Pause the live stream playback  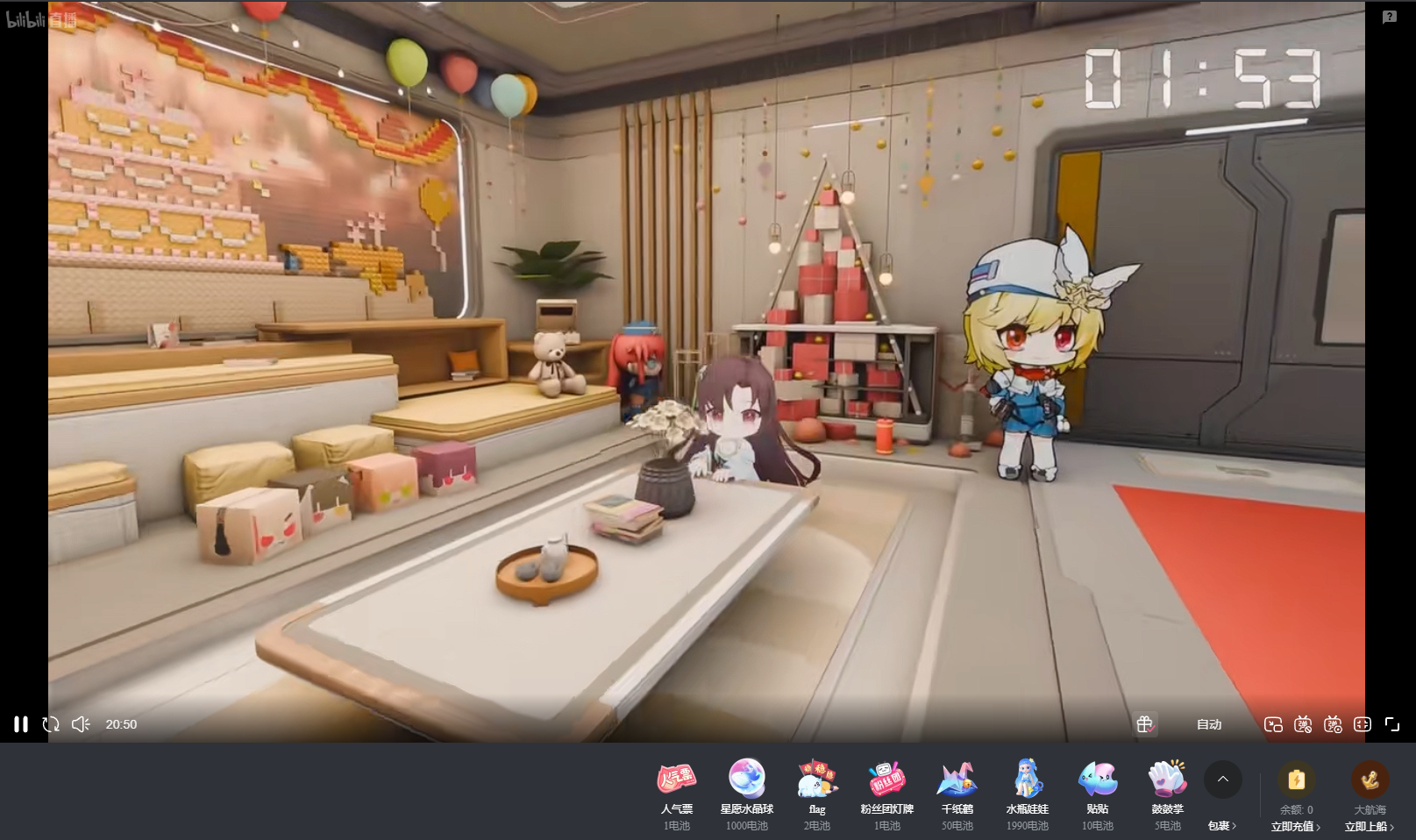tap(21, 724)
